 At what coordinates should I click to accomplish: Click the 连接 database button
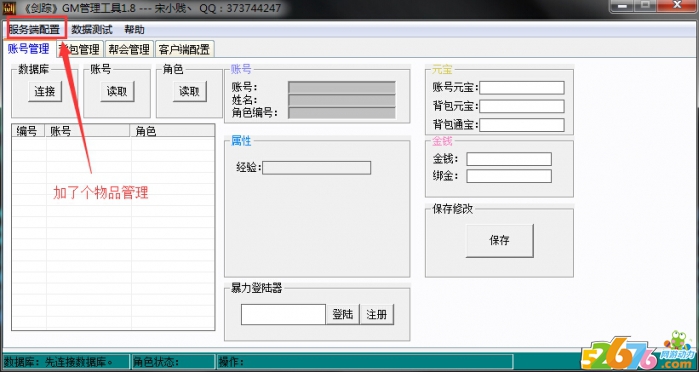coord(45,91)
